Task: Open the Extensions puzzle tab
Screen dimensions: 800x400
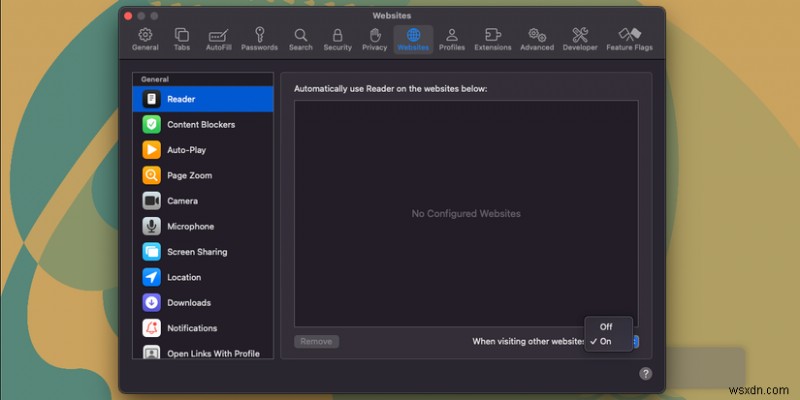Action: click(x=492, y=40)
